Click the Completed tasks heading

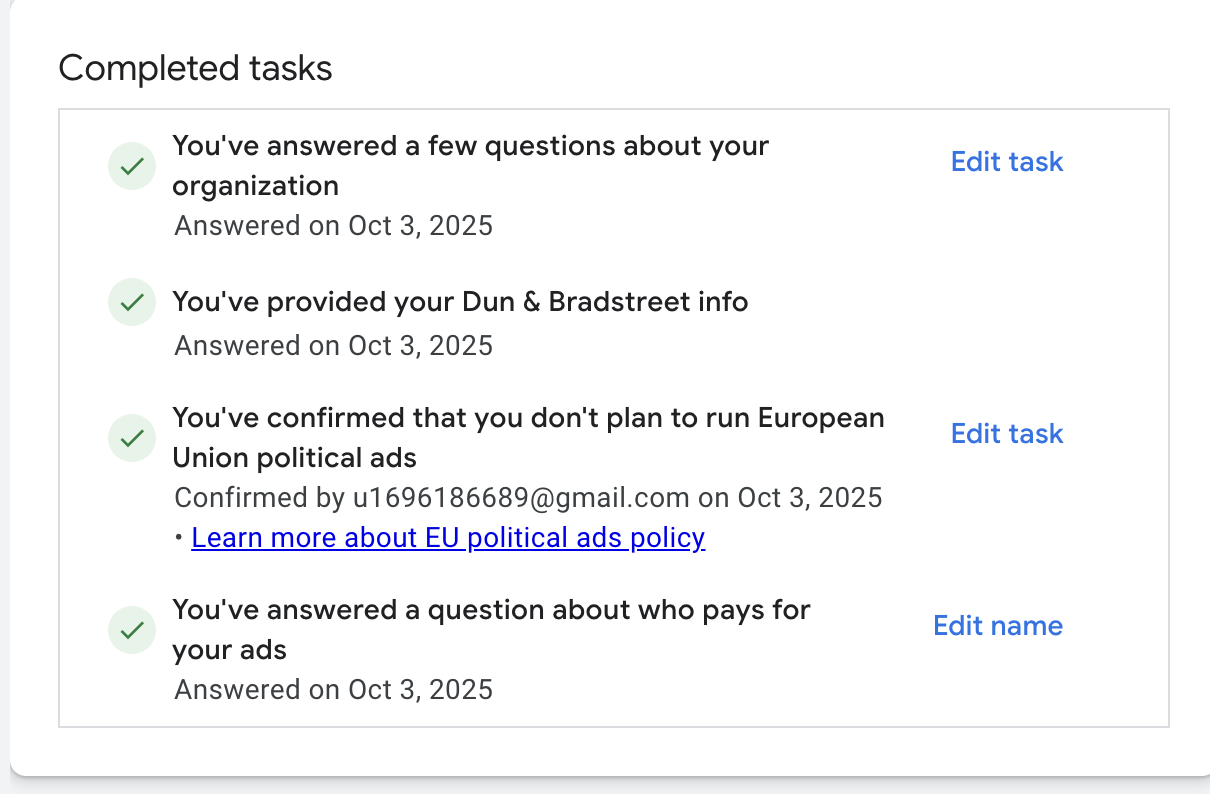pos(195,69)
